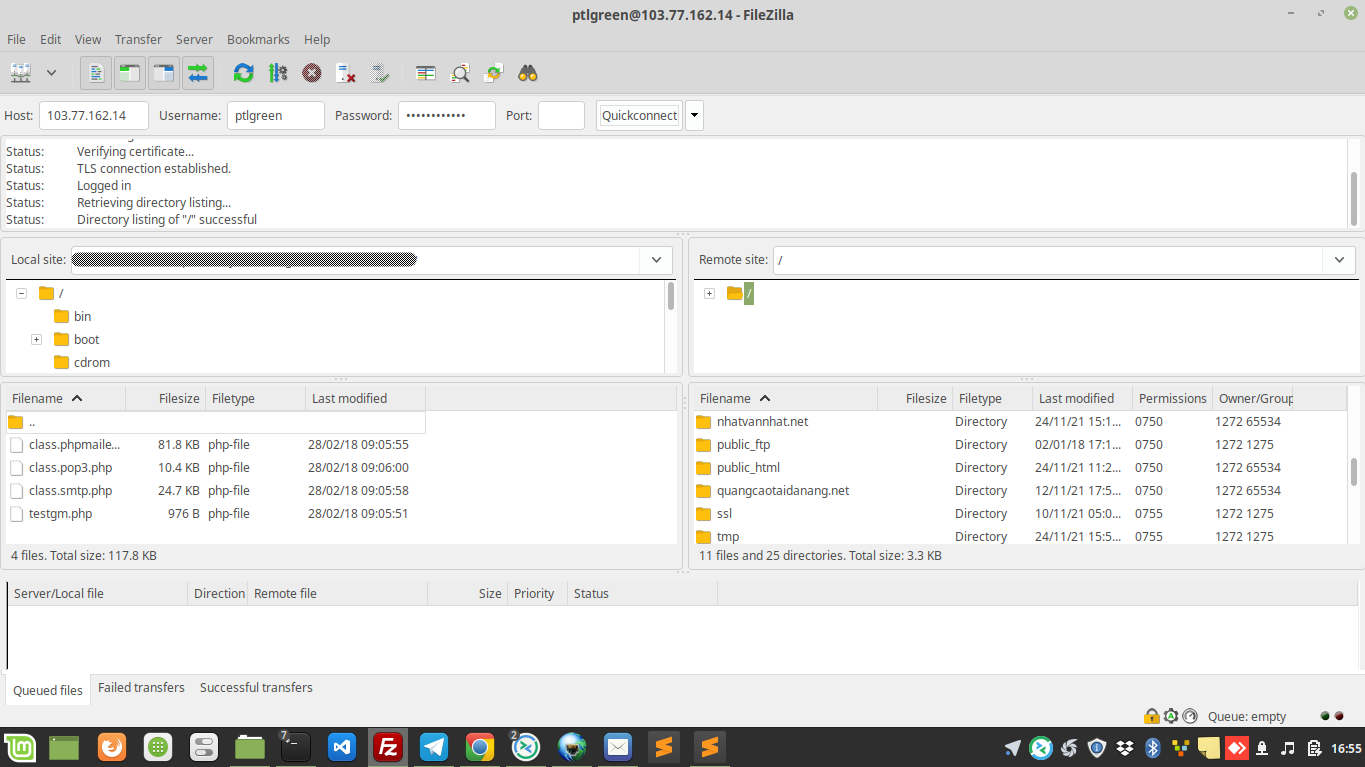Image resolution: width=1365 pixels, height=767 pixels.
Task: Toggle the local directory tree display
Action: [x=130, y=73]
